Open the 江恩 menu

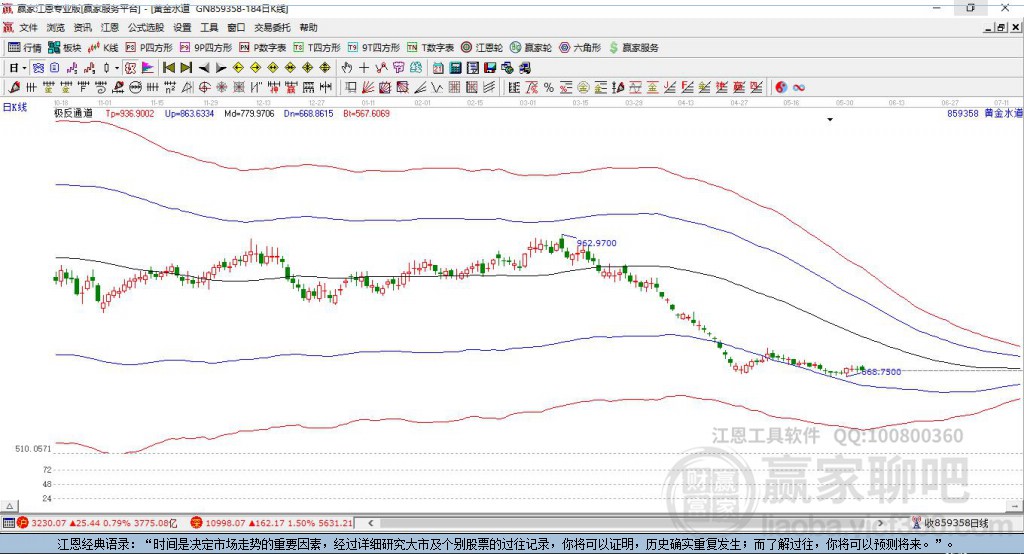110,27
